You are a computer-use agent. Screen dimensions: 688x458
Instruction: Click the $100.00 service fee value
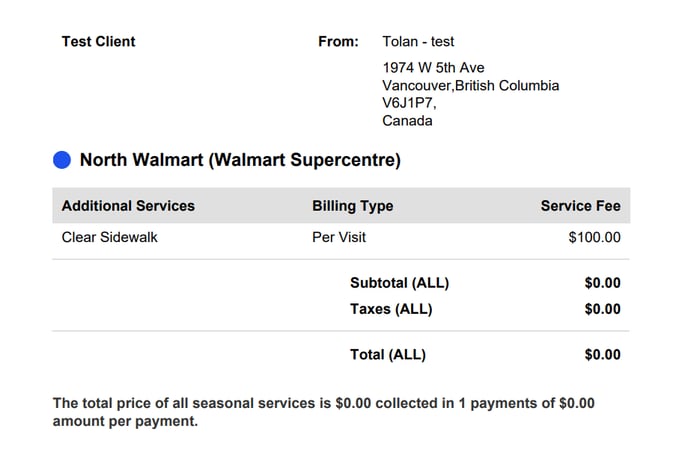(595, 237)
